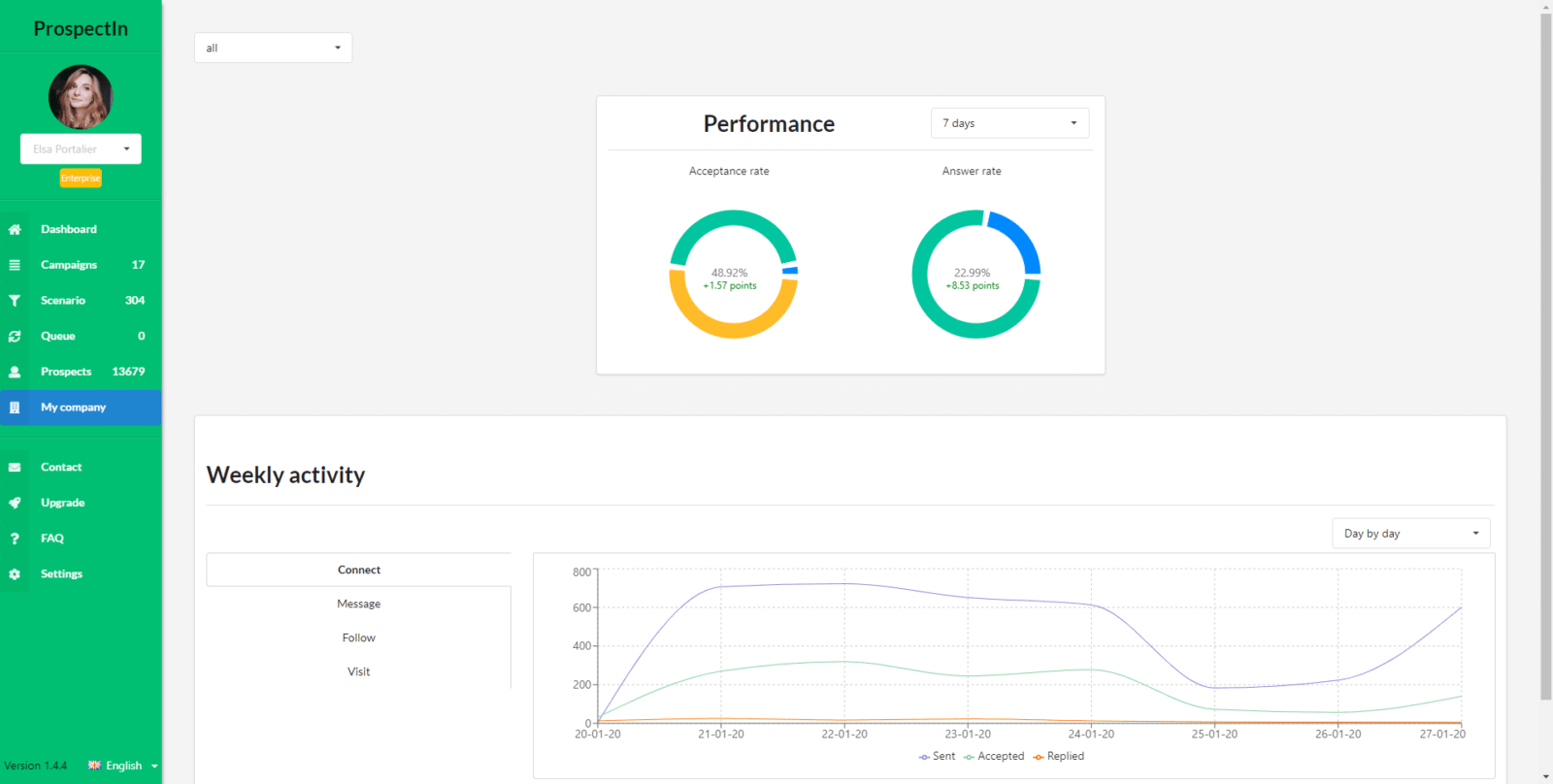
Task: Toggle the Accepted series in chart legend
Action: click(994, 757)
